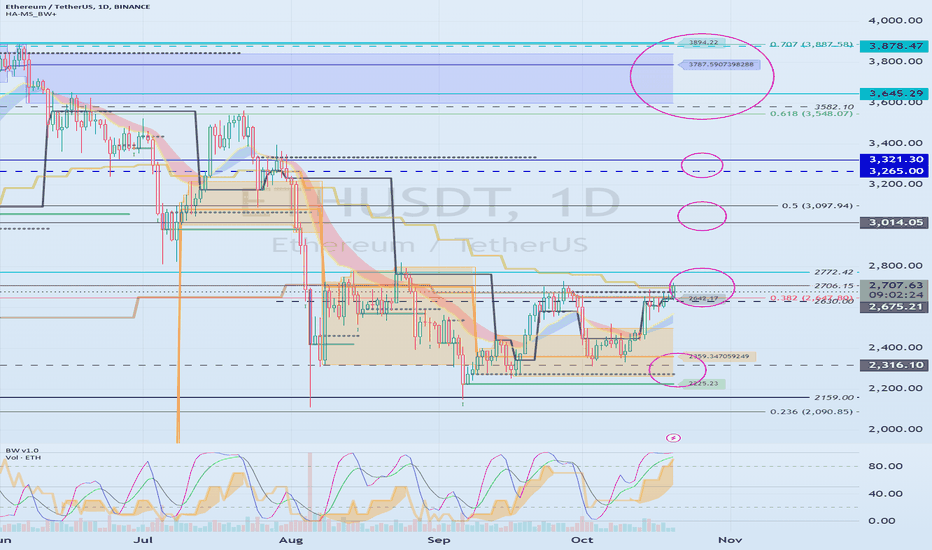Select the HA-MS_BW+ indicator label
This screenshot has height=550, width=932.
click(x=29, y=14)
